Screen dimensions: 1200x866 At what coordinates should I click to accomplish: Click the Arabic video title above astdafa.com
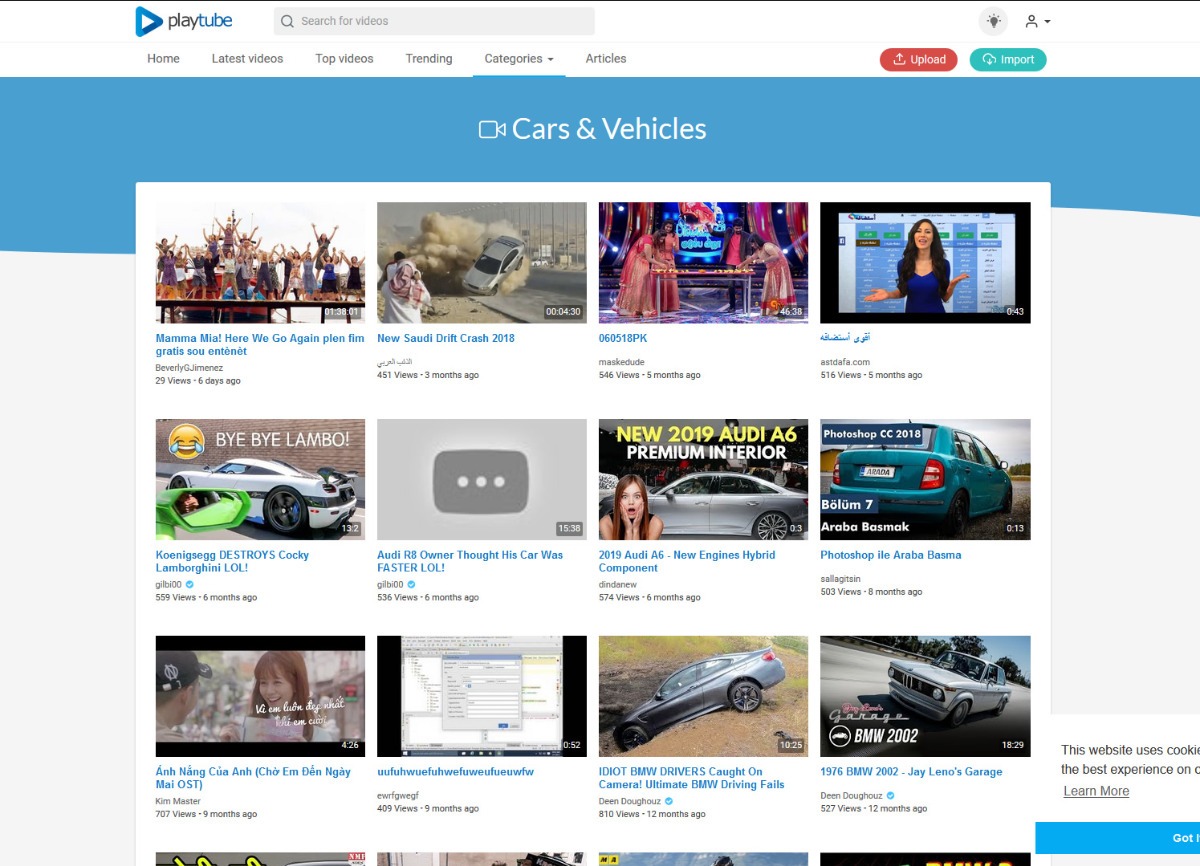pyautogui.click(x=845, y=338)
